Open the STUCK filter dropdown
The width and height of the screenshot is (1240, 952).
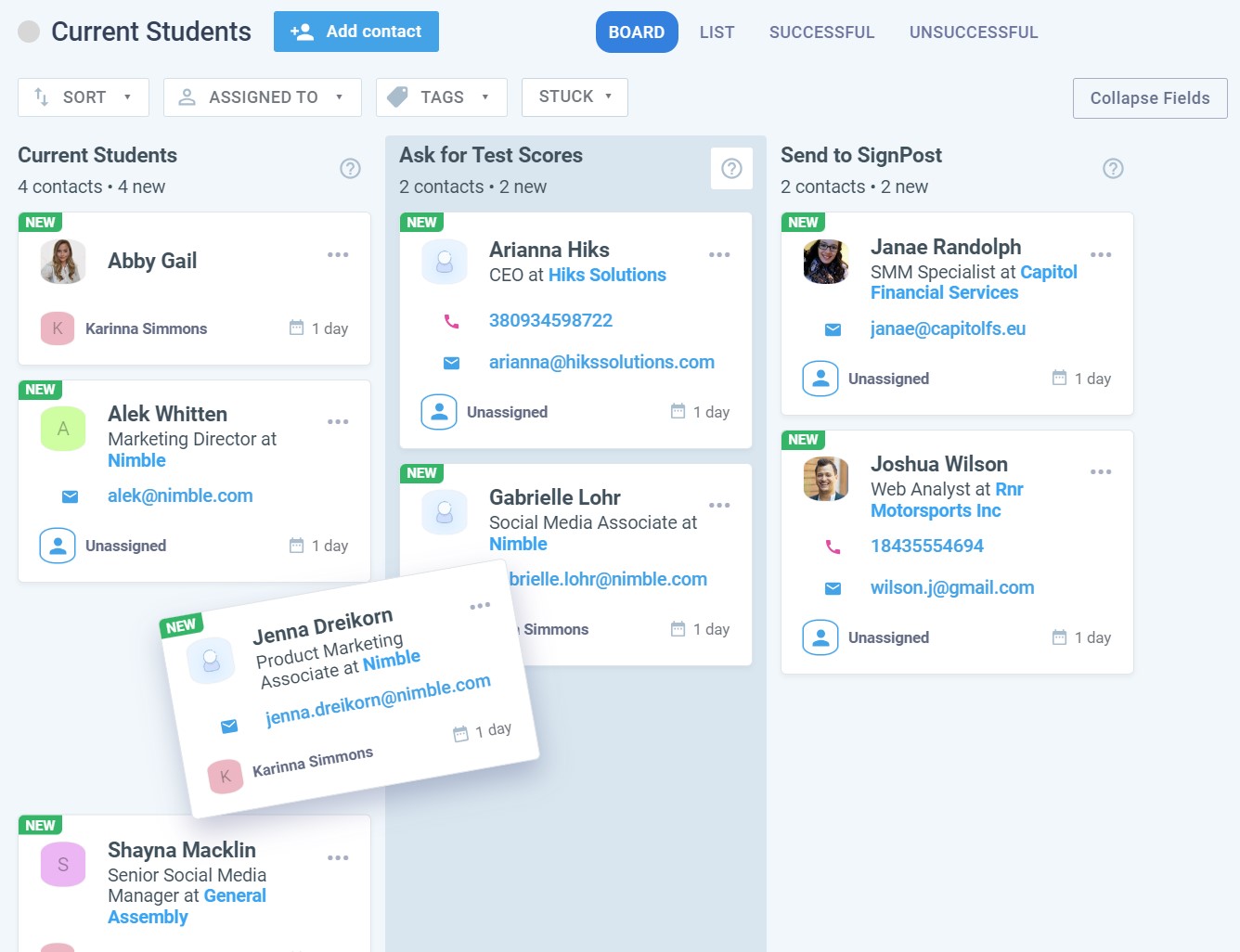click(x=575, y=96)
